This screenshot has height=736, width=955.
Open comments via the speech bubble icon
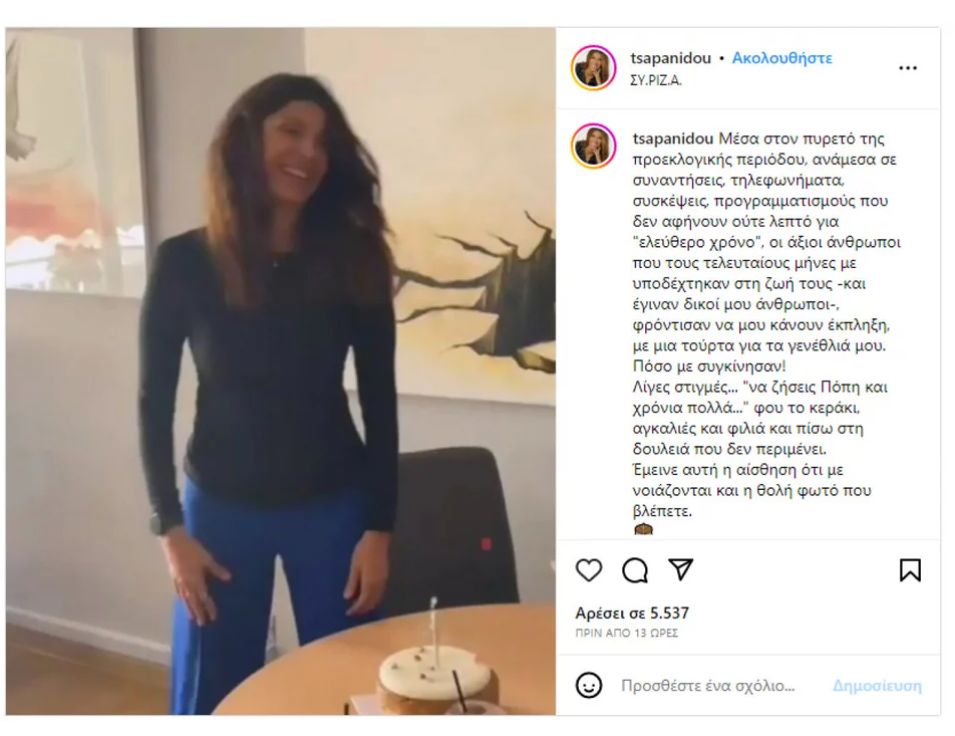tap(635, 571)
